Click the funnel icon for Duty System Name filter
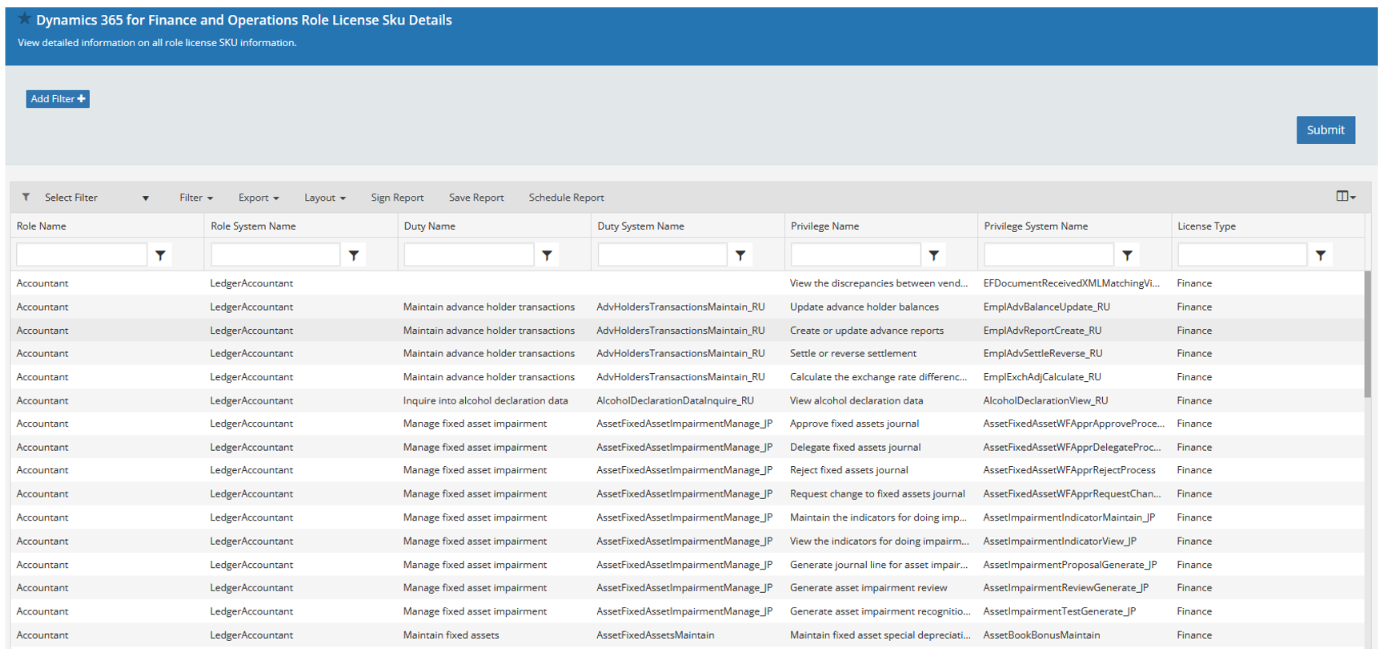Screen dimensions: 1388x664 click(x=740, y=256)
